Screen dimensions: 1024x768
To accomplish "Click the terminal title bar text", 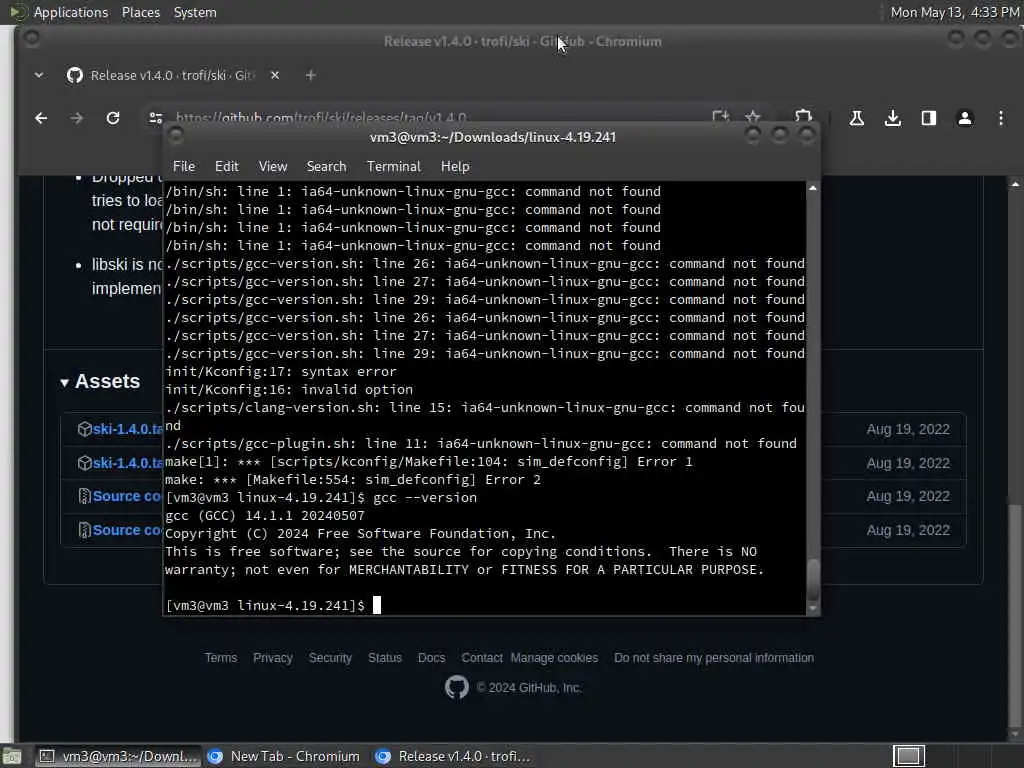I will [x=492, y=137].
